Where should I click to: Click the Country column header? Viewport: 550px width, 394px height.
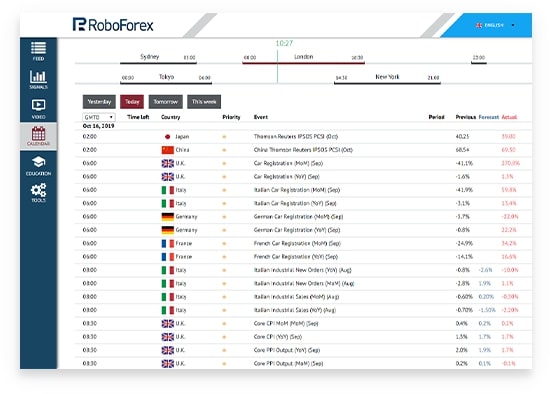pos(170,117)
